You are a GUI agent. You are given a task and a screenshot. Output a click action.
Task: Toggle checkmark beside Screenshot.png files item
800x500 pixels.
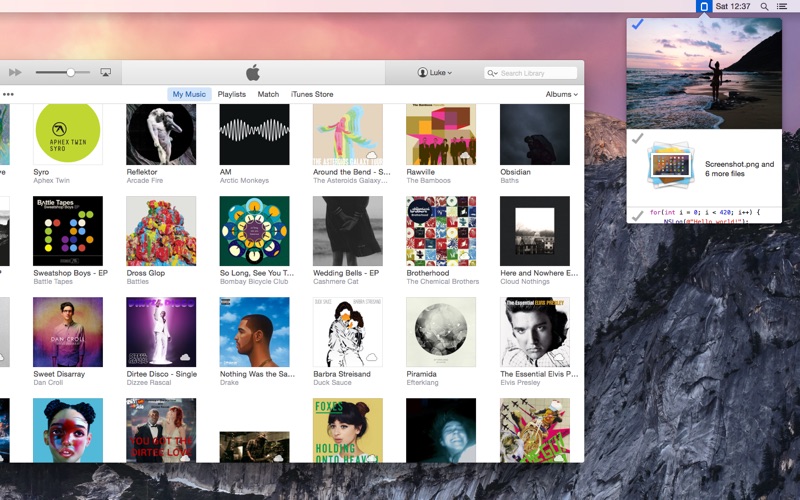point(637,138)
